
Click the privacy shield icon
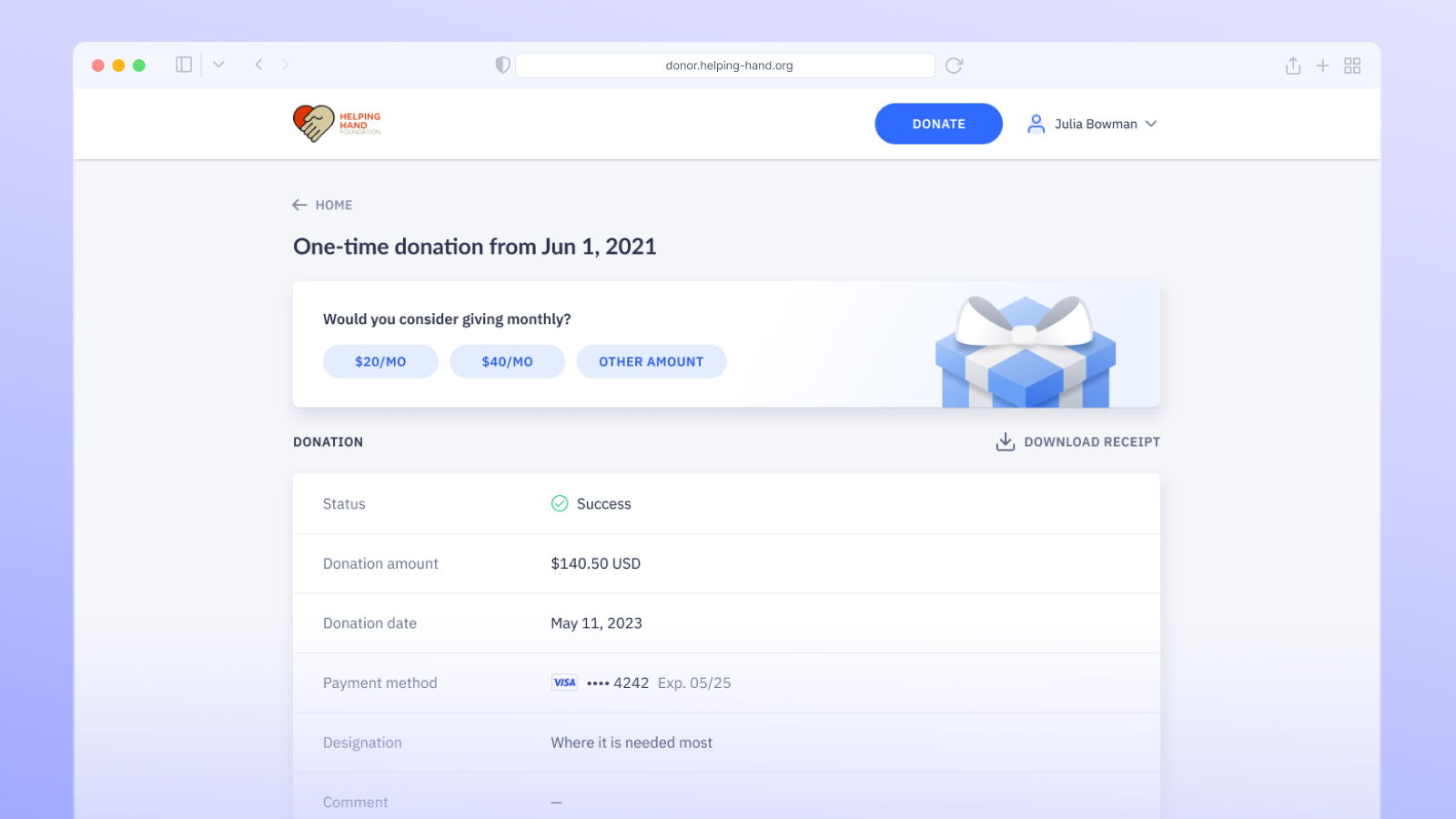502,65
